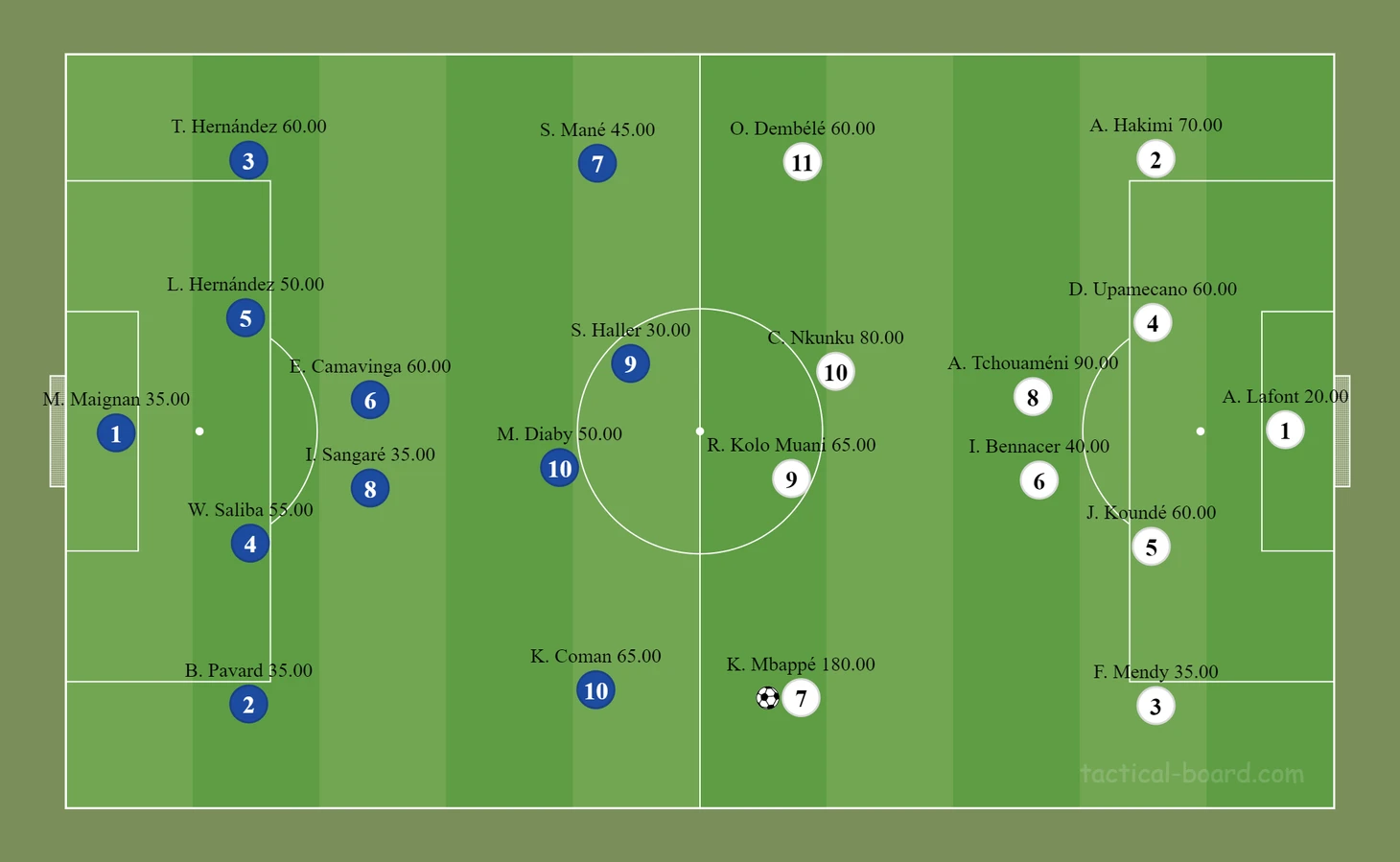Click white number 11 O. Dembélé marker
The width and height of the screenshot is (1400, 862).
[802, 163]
